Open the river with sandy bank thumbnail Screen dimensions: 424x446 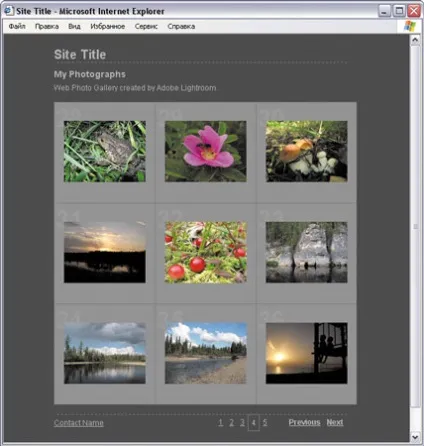(x=206, y=353)
